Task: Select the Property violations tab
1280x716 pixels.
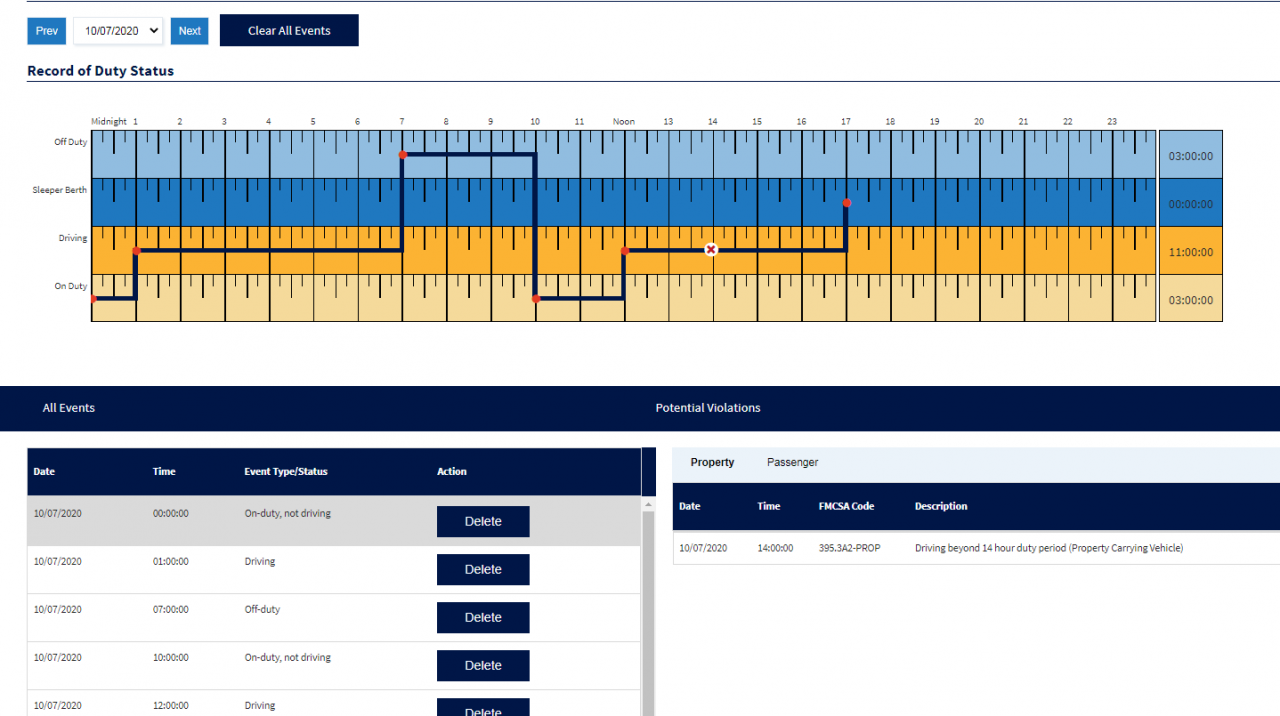Action: pyautogui.click(x=712, y=462)
